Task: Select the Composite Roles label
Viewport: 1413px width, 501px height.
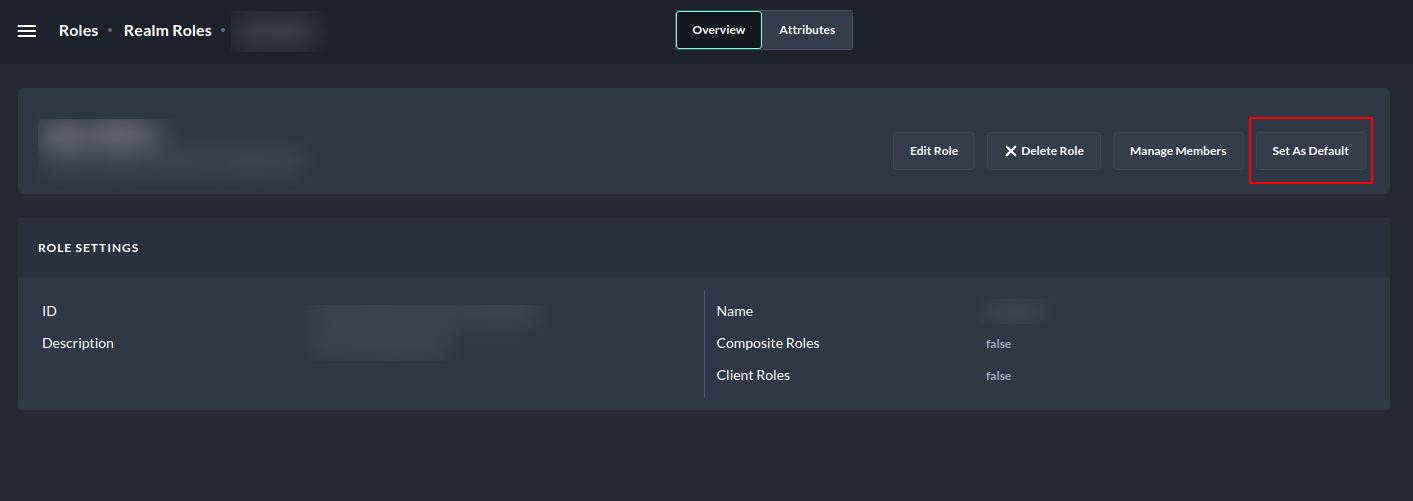Action: (x=768, y=343)
